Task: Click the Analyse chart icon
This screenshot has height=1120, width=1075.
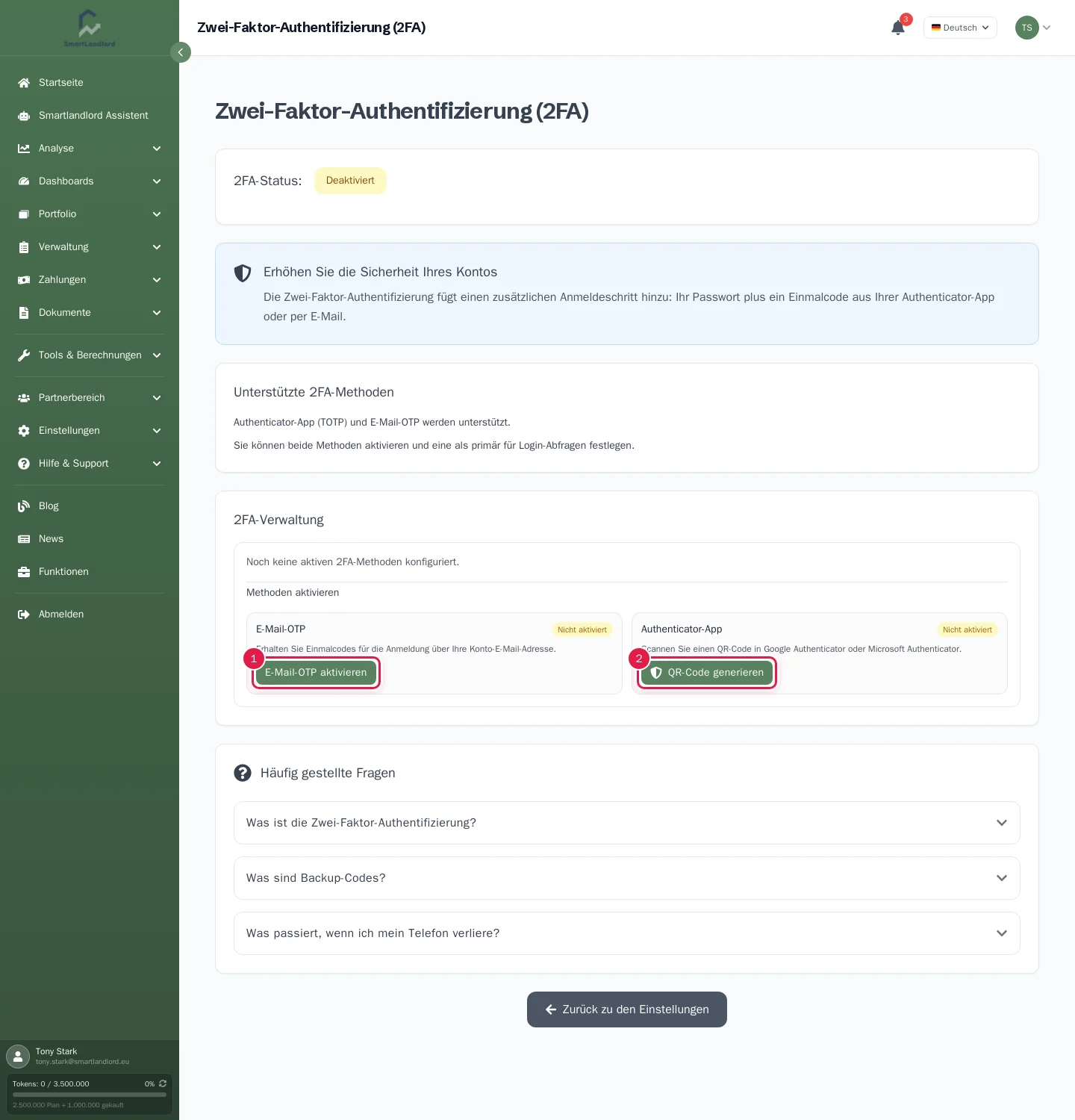Action: 24,149
